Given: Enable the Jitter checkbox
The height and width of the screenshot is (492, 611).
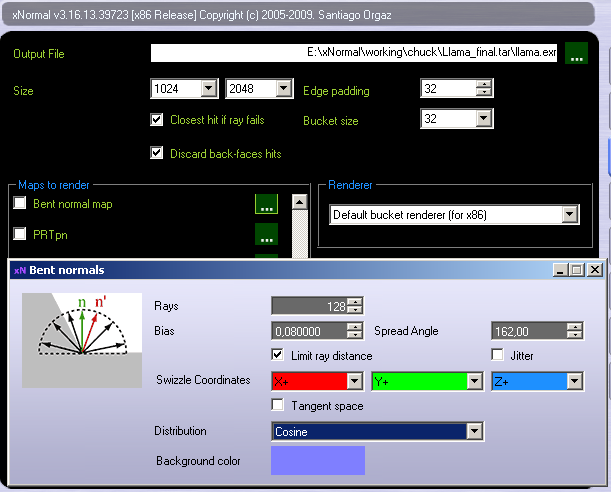Looking at the screenshot, I should [x=498, y=355].
